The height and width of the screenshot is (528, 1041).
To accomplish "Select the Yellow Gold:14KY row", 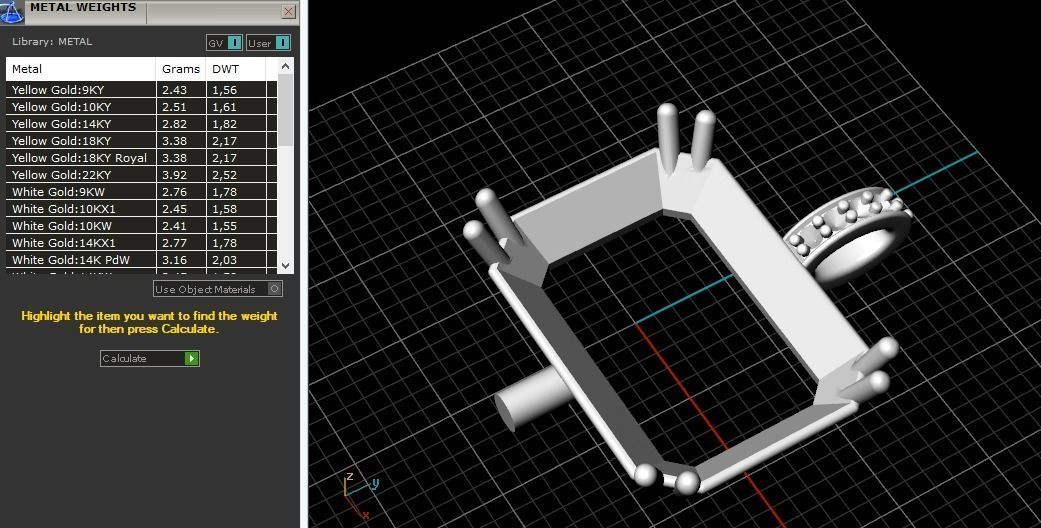I will pyautogui.click(x=141, y=124).
